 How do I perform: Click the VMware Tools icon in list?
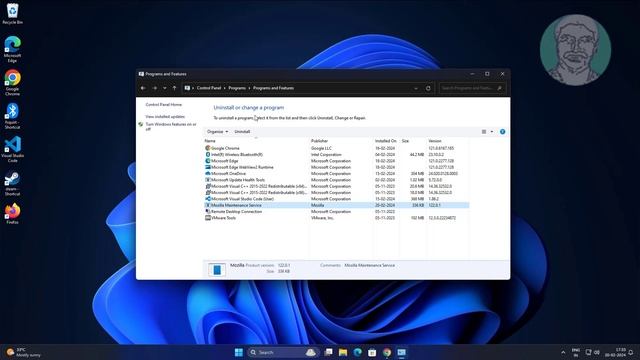pyautogui.click(x=208, y=218)
